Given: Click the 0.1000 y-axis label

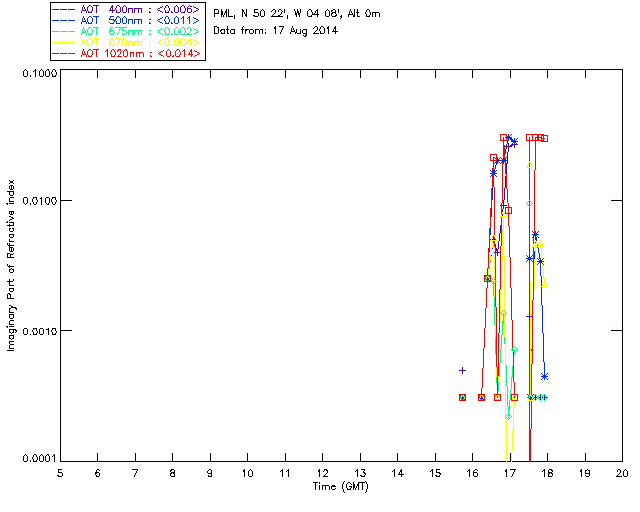Looking at the screenshot, I should (x=39, y=73).
